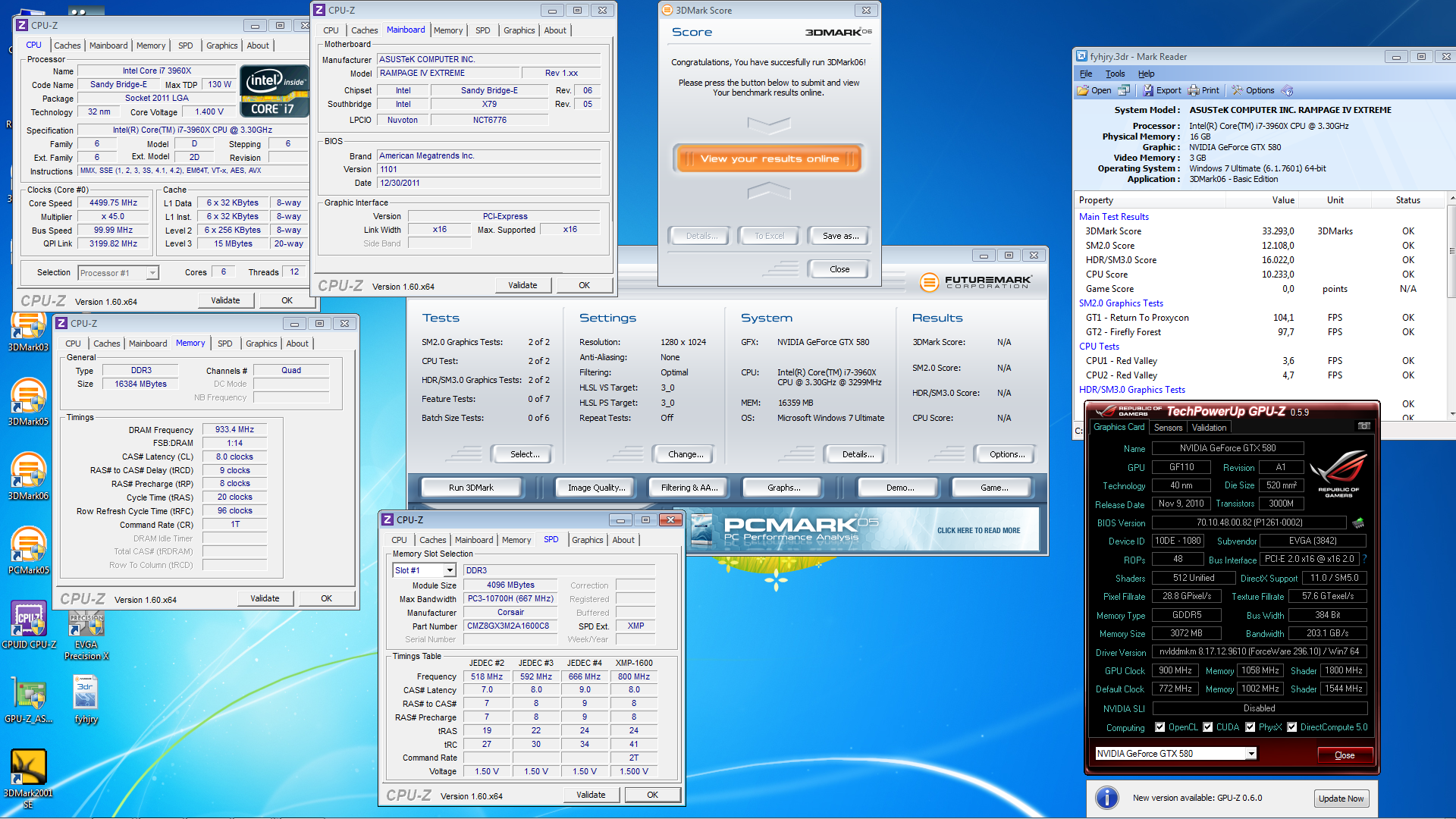1456x819 pixels.
Task: Click the Property column header in Mark Reader
Action: pyautogui.click(x=1150, y=200)
